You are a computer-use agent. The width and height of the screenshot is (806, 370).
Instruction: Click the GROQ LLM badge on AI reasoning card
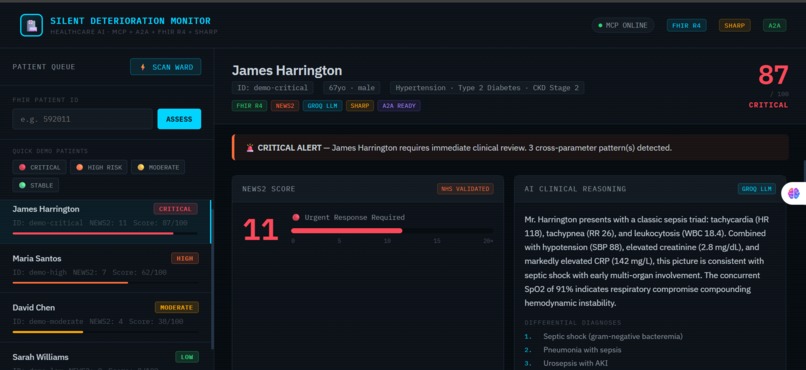(757, 189)
